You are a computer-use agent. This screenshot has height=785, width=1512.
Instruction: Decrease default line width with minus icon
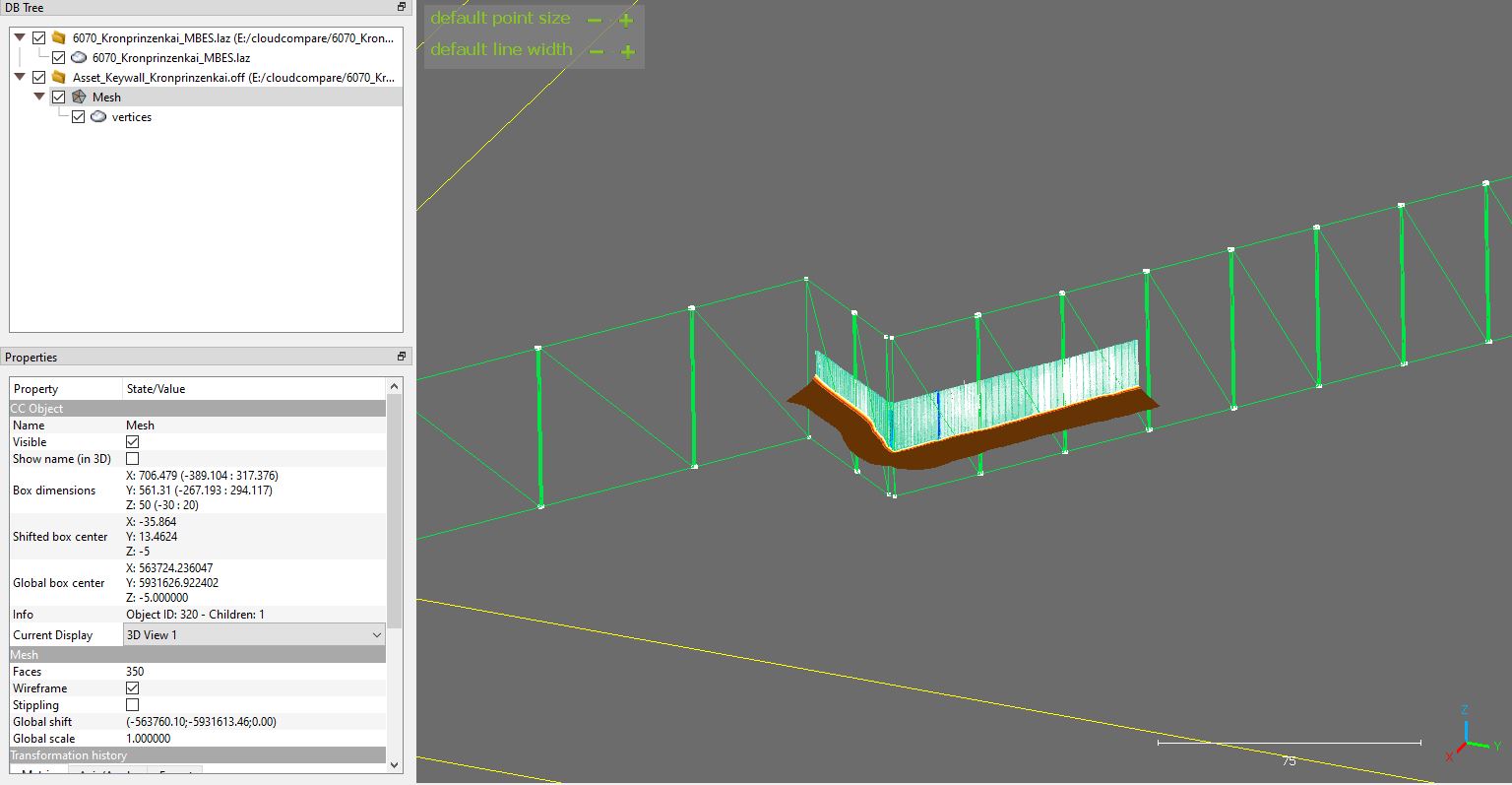(x=596, y=51)
